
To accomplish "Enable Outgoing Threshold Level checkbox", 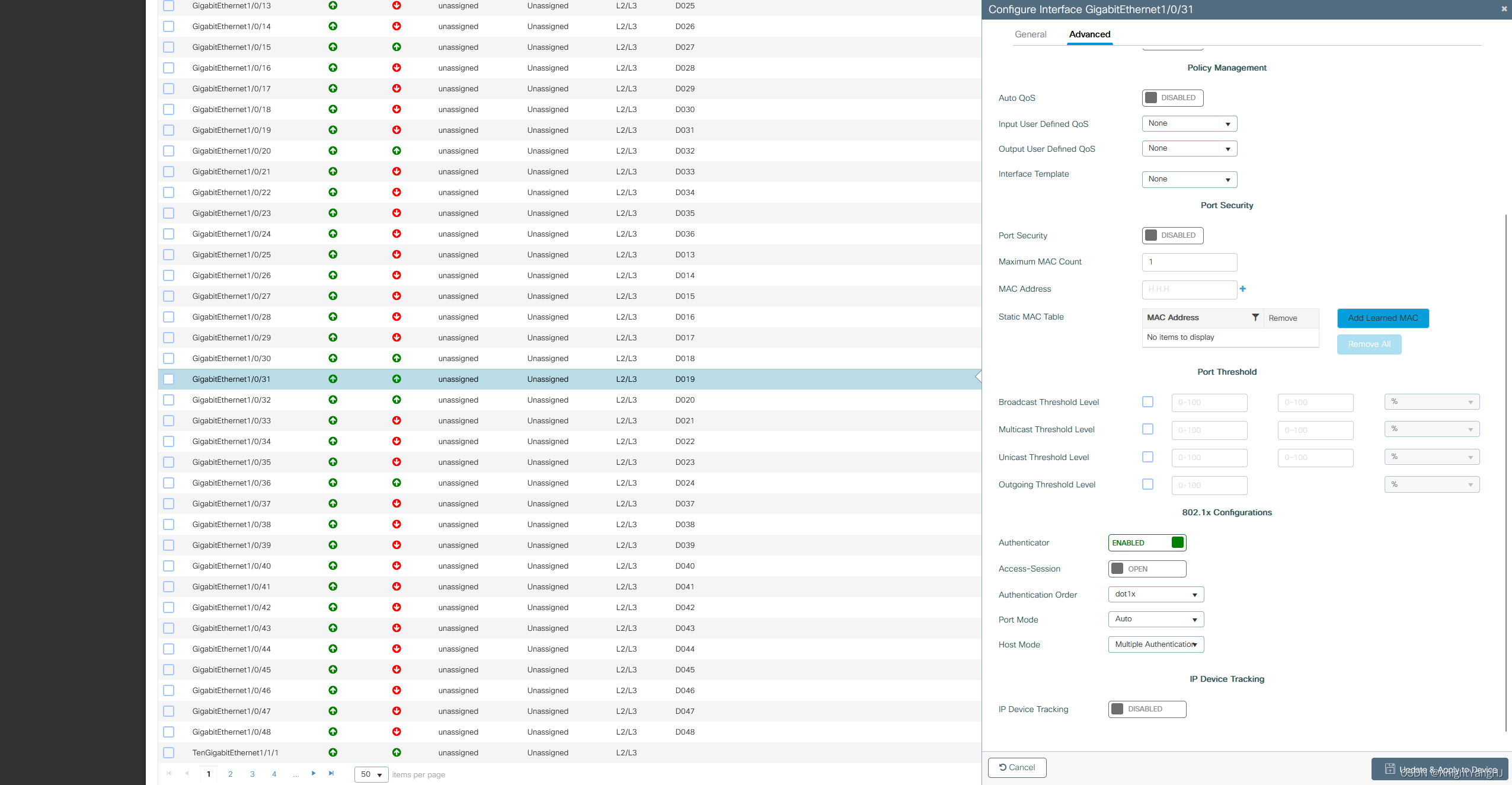I will coord(1147,484).
